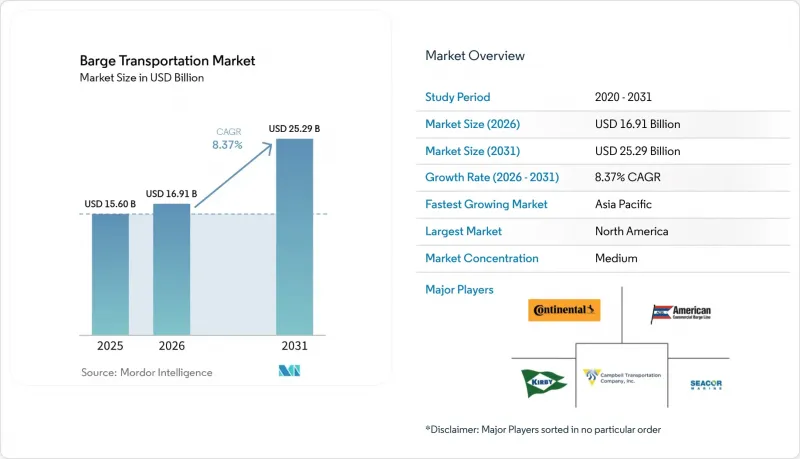This screenshot has width=800, height=459.
Task: Click the Major Players heading
Action: coord(459,290)
